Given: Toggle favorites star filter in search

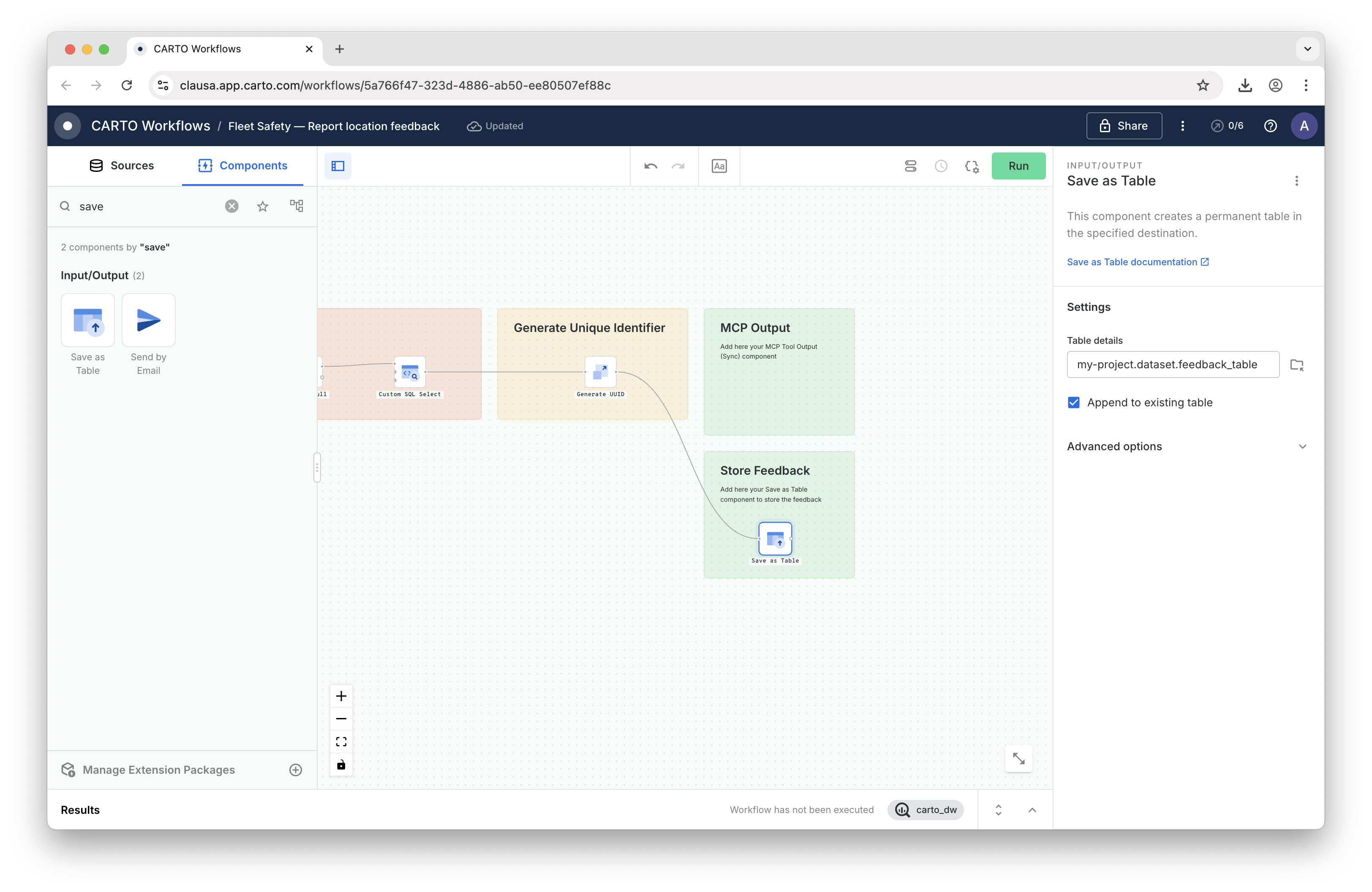Looking at the screenshot, I should [x=263, y=206].
